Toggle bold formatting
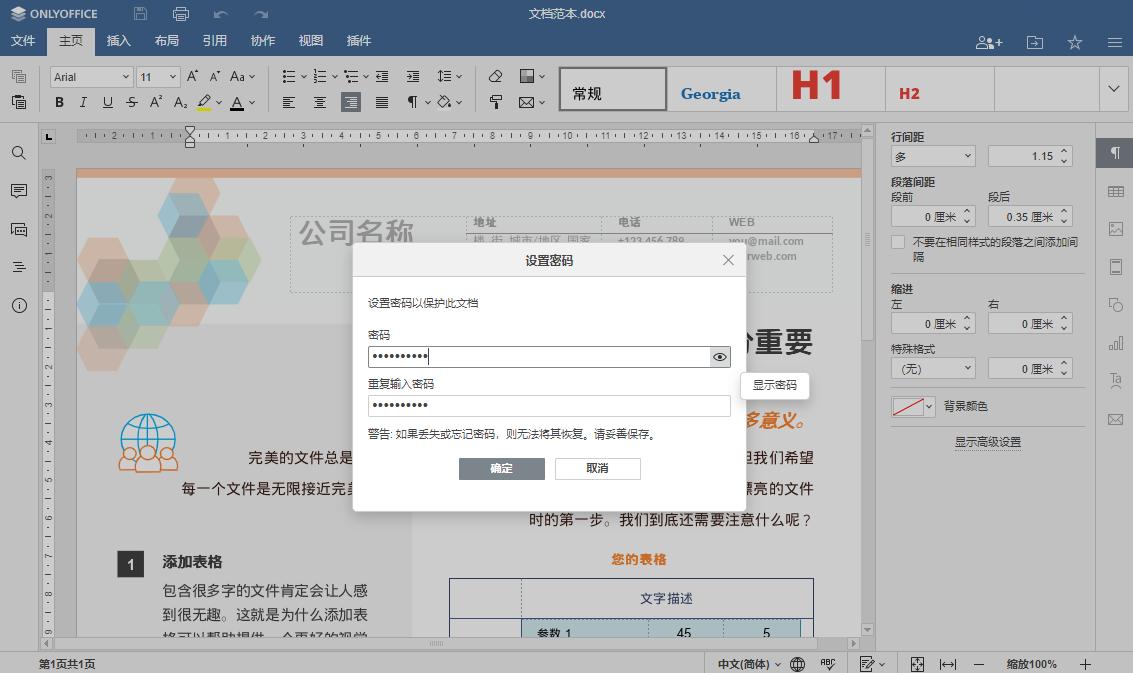Viewport: 1133px width, 673px height. [x=59, y=102]
